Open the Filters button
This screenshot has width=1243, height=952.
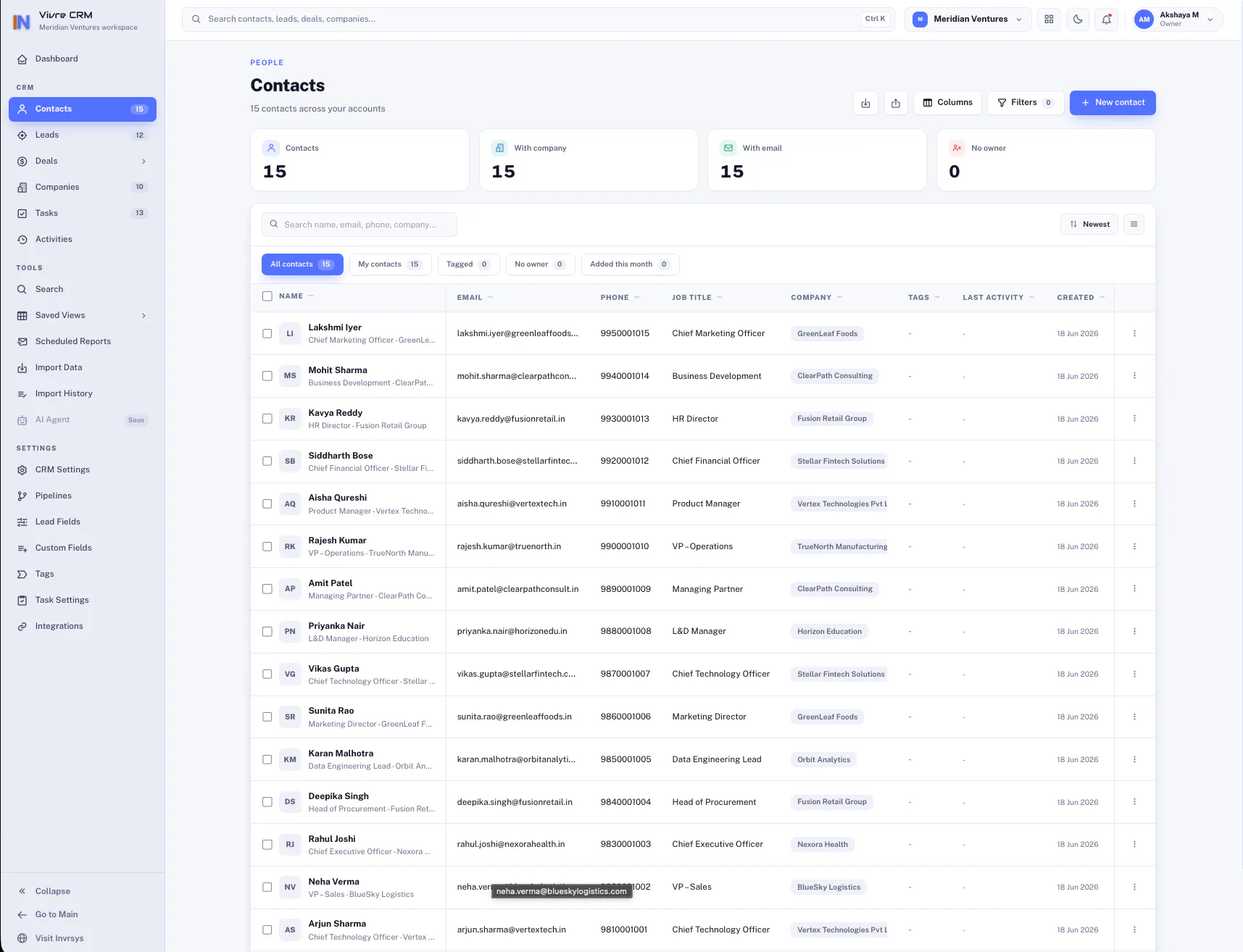click(x=1025, y=103)
